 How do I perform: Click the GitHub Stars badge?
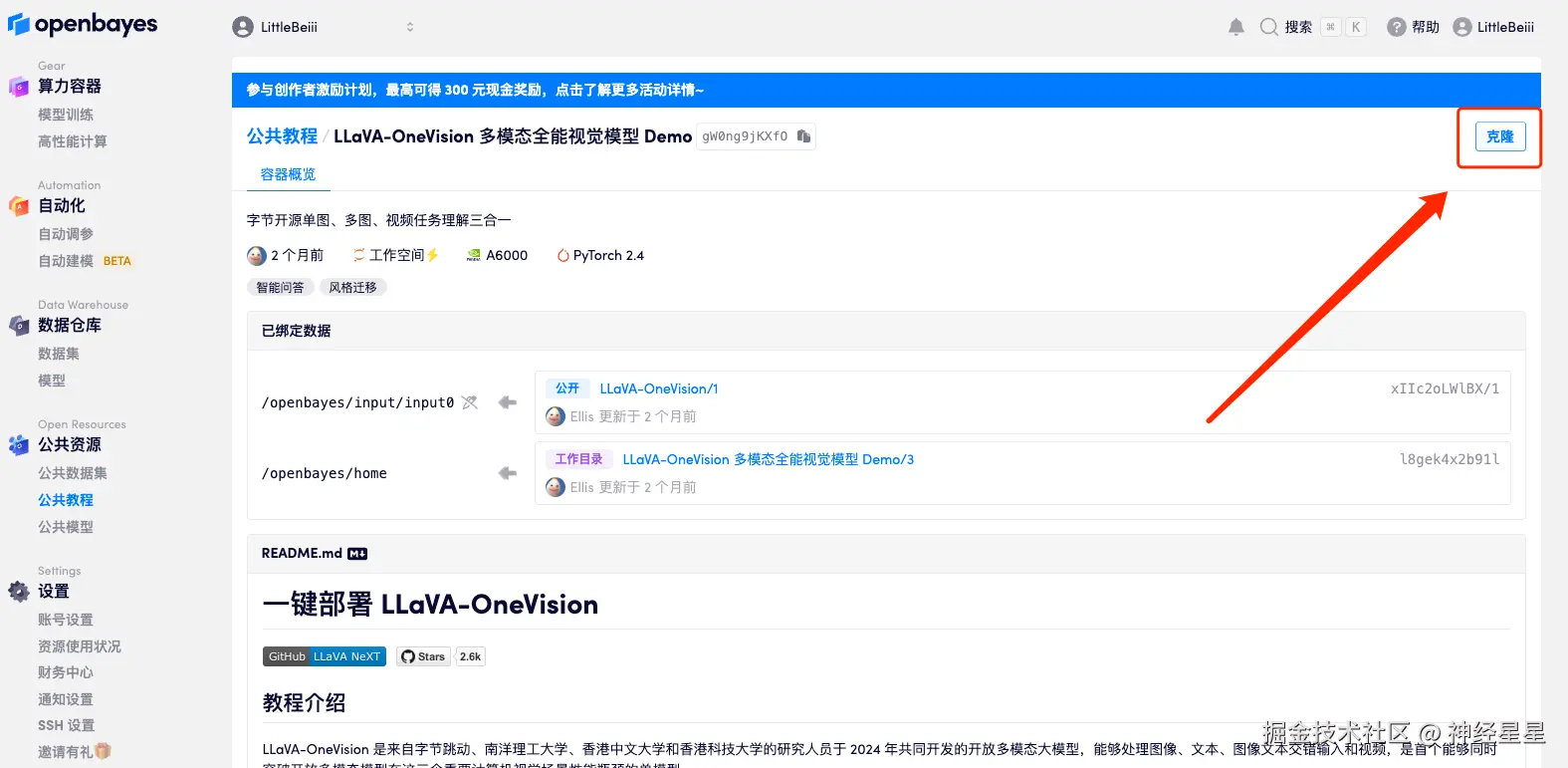coord(424,656)
